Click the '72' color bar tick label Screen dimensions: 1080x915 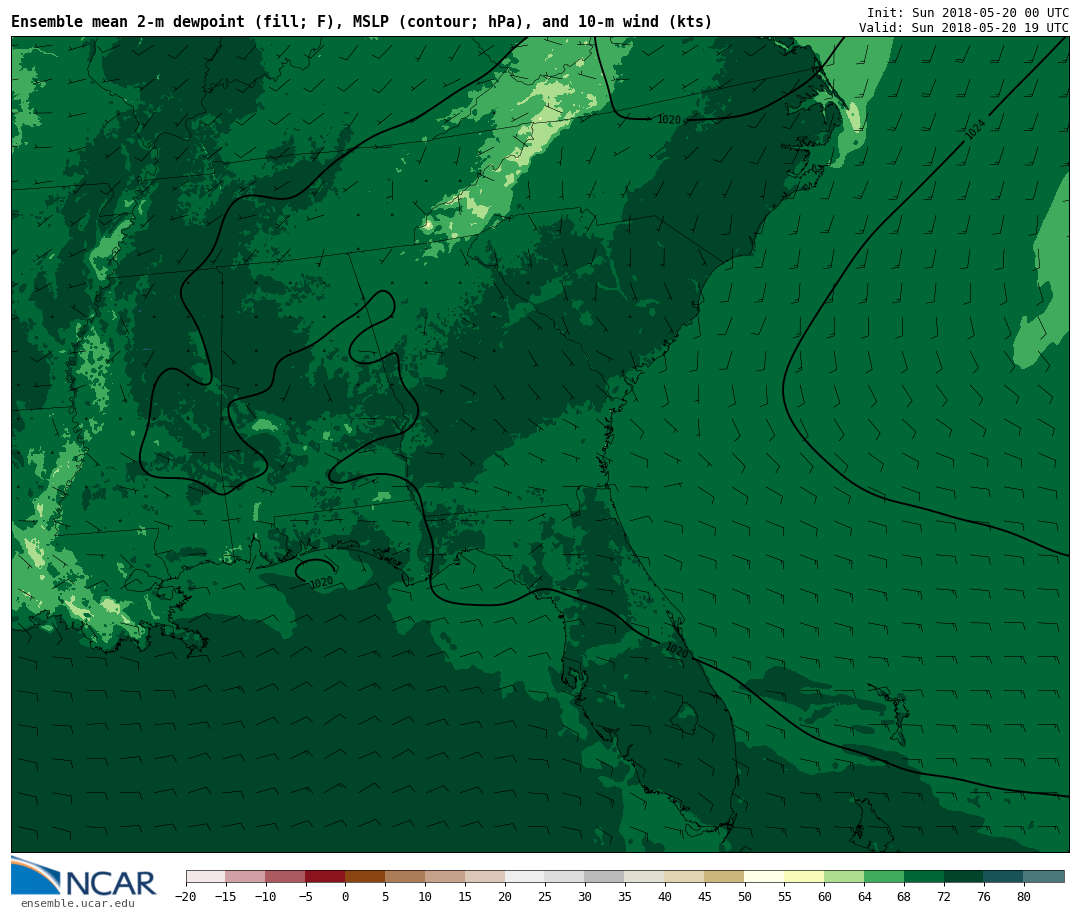click(944, 896)
